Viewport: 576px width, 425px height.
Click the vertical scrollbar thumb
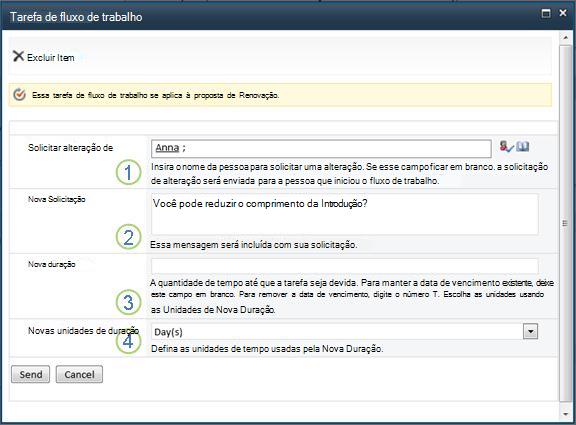click(565, 223)
